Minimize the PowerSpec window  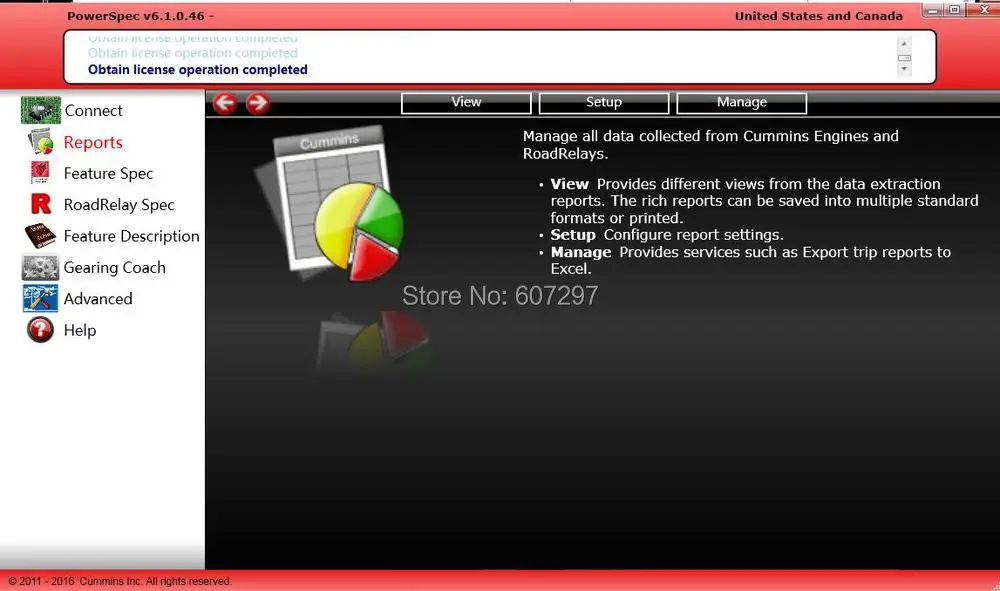pyautogui.click(x=933, y=10)
